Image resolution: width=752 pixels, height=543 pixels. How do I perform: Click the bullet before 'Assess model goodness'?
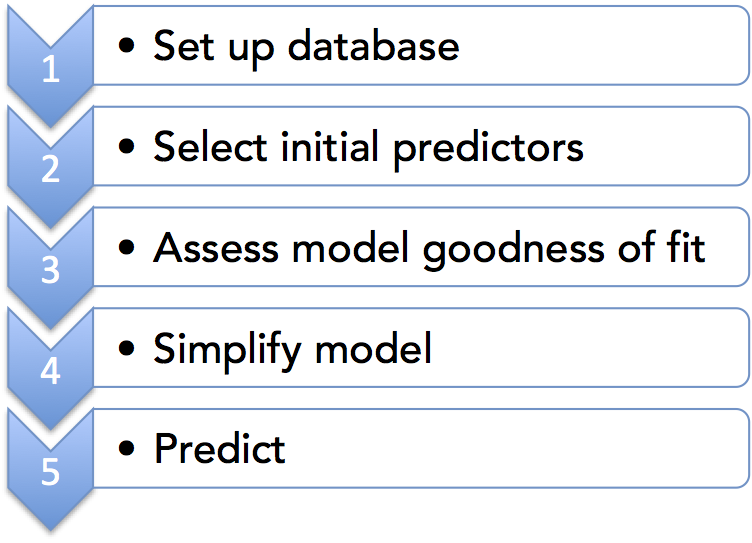coord(125,249)
